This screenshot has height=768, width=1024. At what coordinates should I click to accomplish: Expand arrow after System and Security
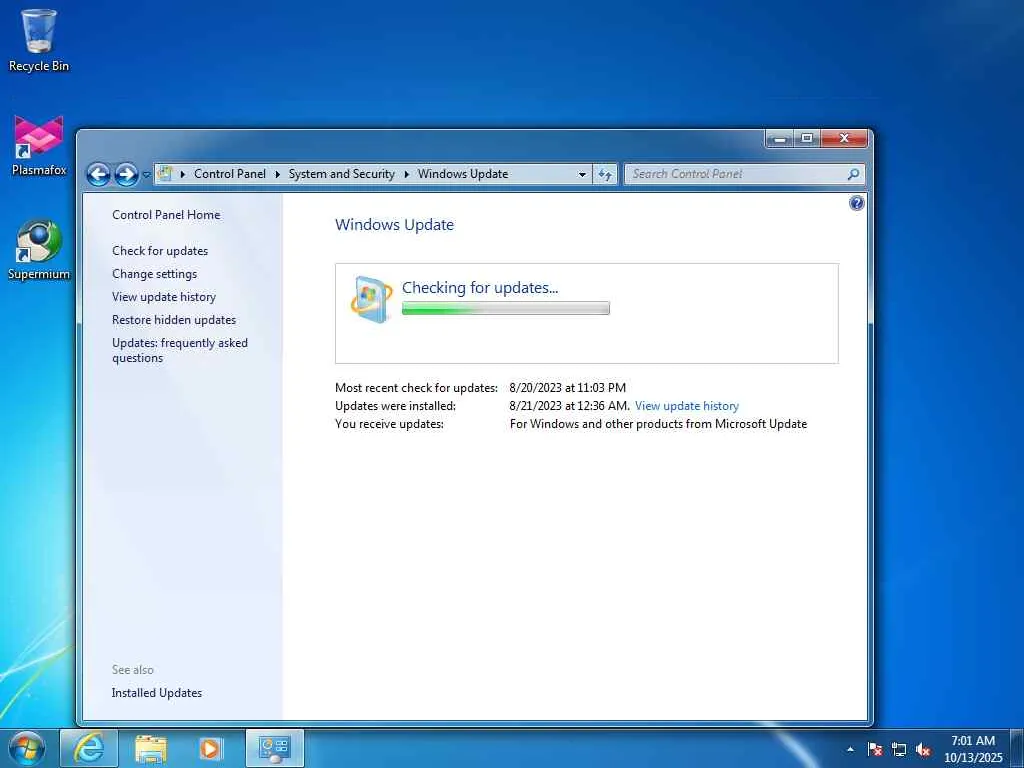406,174
